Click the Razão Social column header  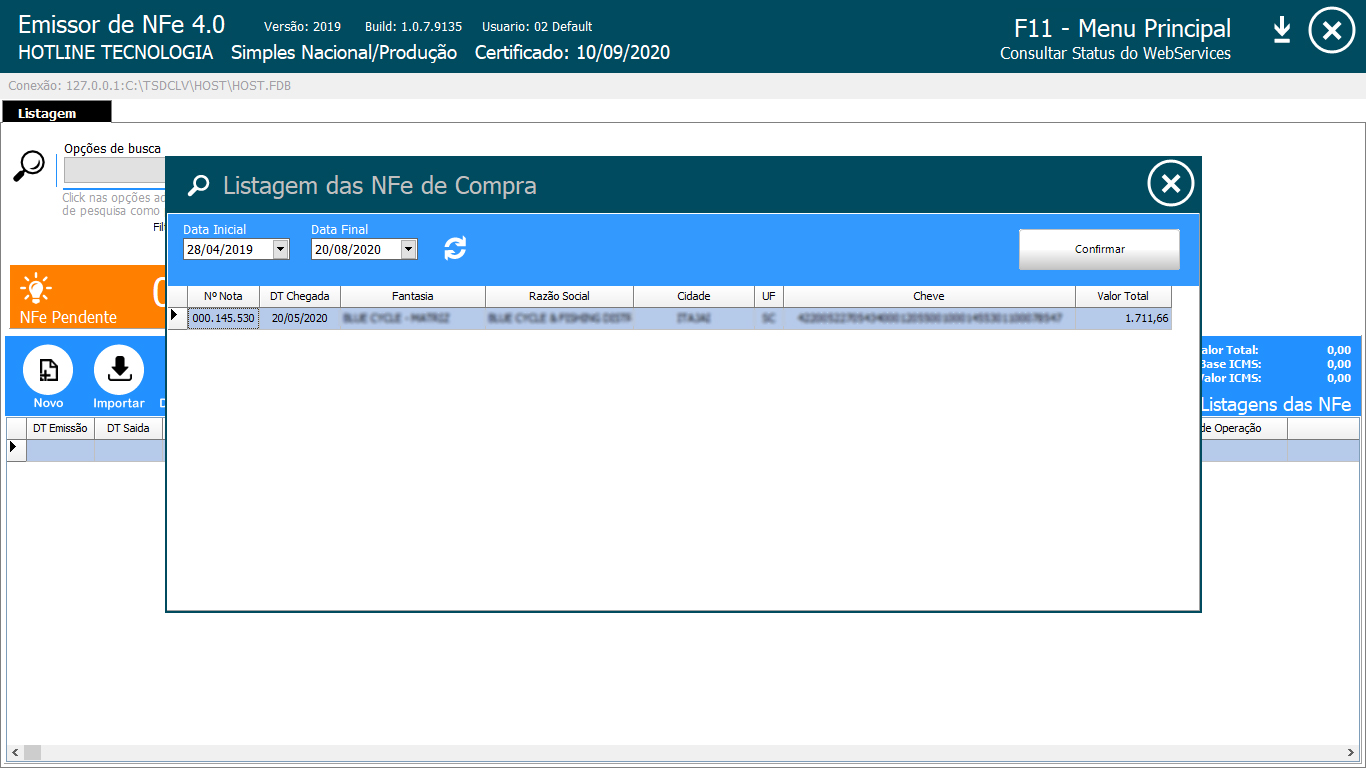click(x=559, y=296)
